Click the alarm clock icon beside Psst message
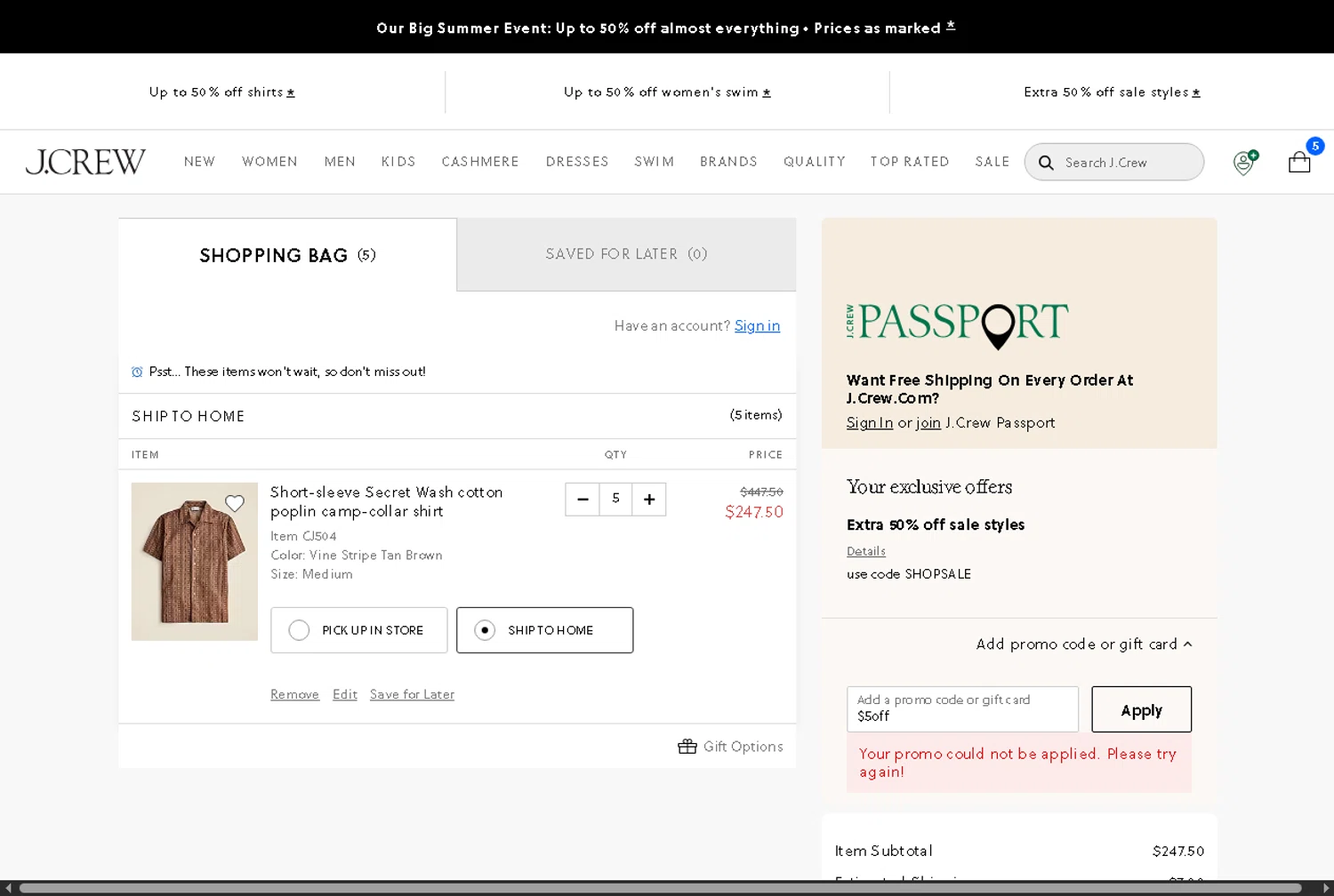1334x896 pixels. pos(137,372)
